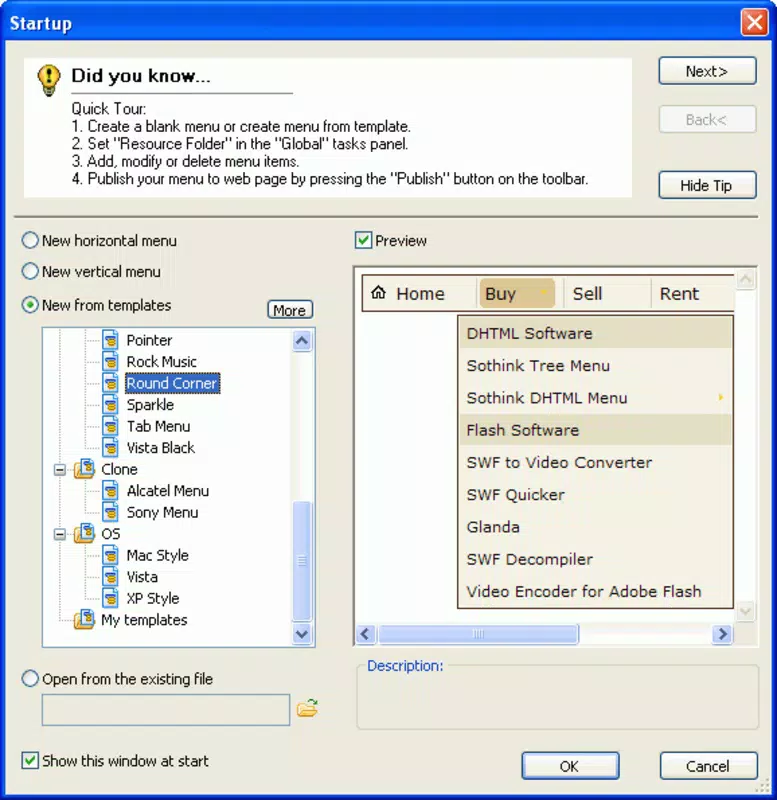Click the OS folder icon
The image size is (777, 800).
85,534
